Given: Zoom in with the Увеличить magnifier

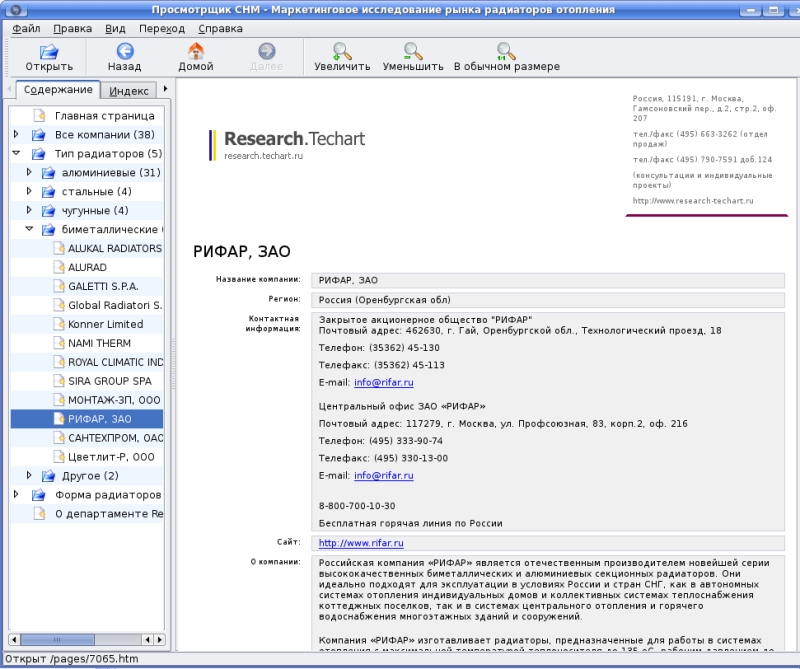Looking at the screenshot, I should 342,51.
